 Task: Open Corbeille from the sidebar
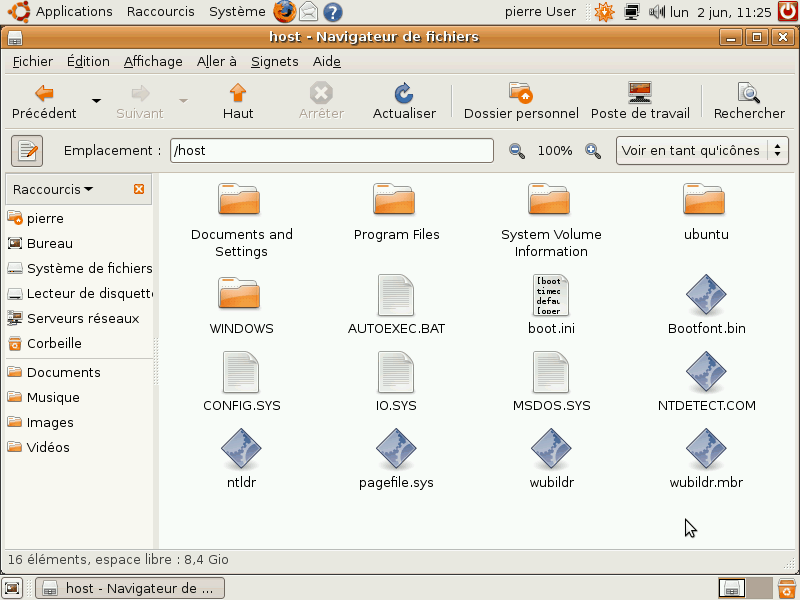(79, 343)
